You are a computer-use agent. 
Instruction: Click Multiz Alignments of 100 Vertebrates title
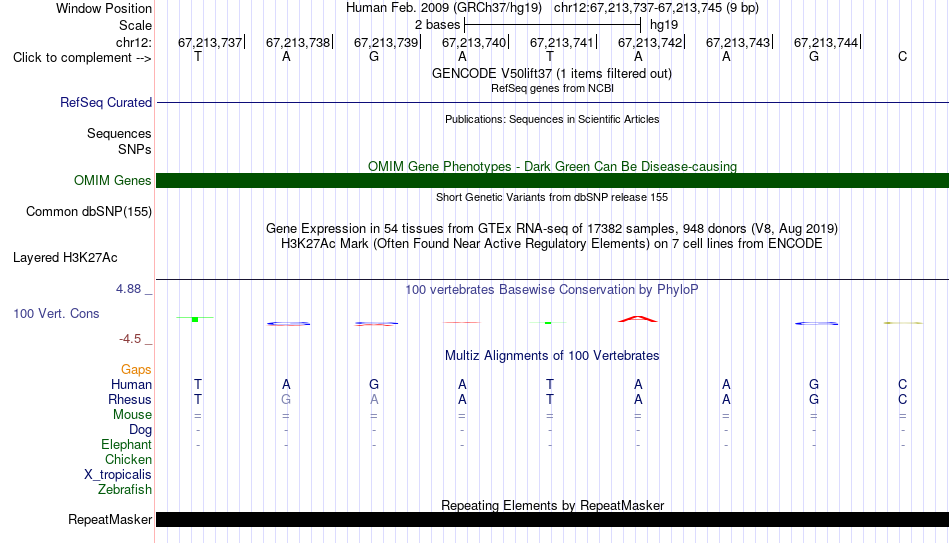click(x=552, y=356)
